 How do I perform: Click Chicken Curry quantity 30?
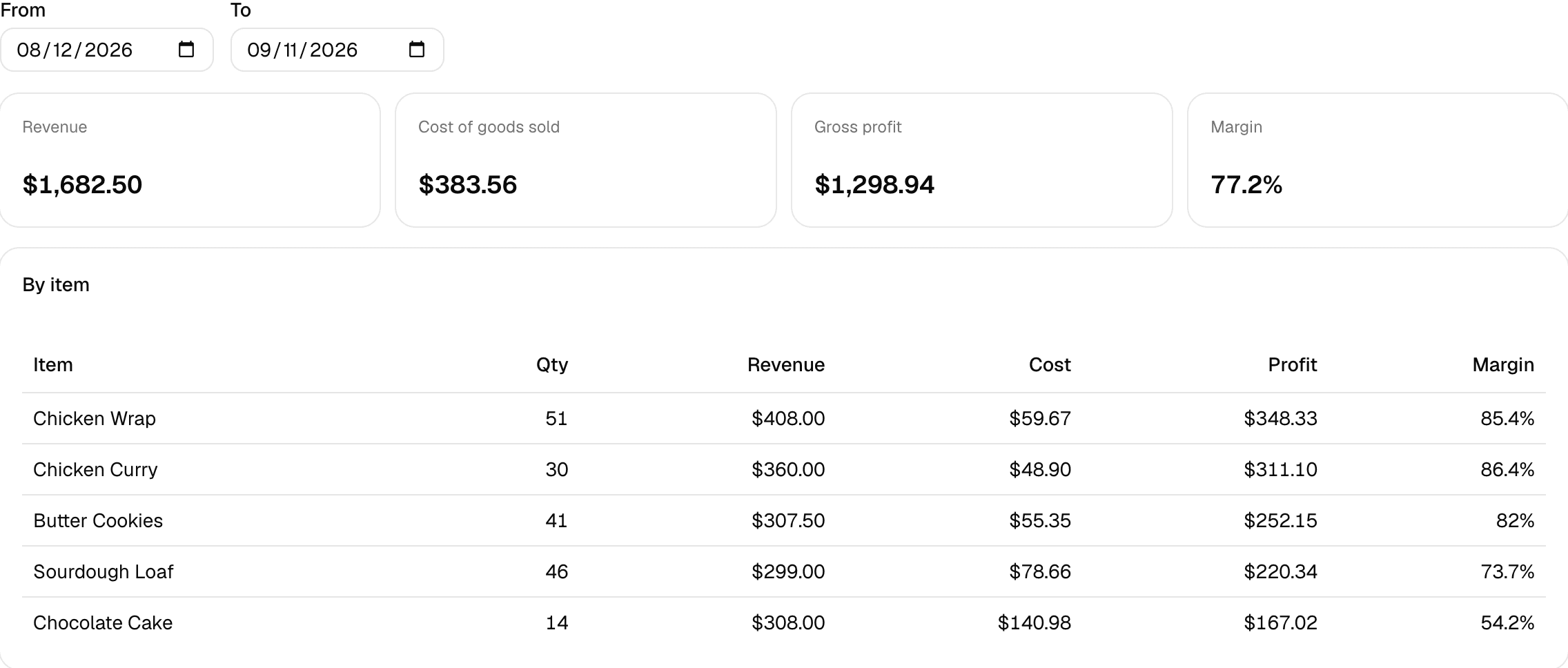point(556,470)
